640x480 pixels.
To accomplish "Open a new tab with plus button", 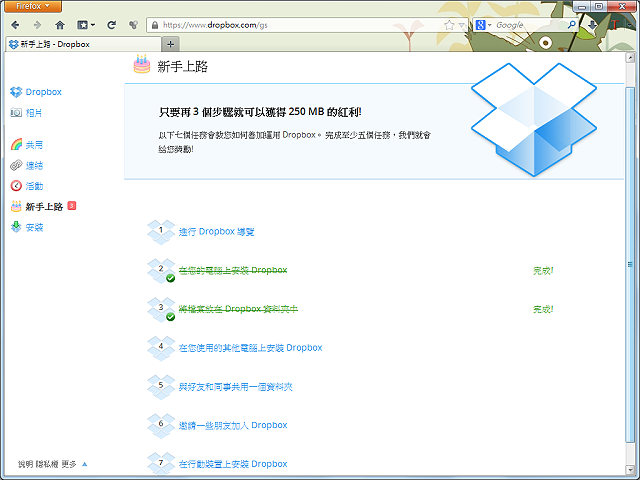I will [171, 44].
